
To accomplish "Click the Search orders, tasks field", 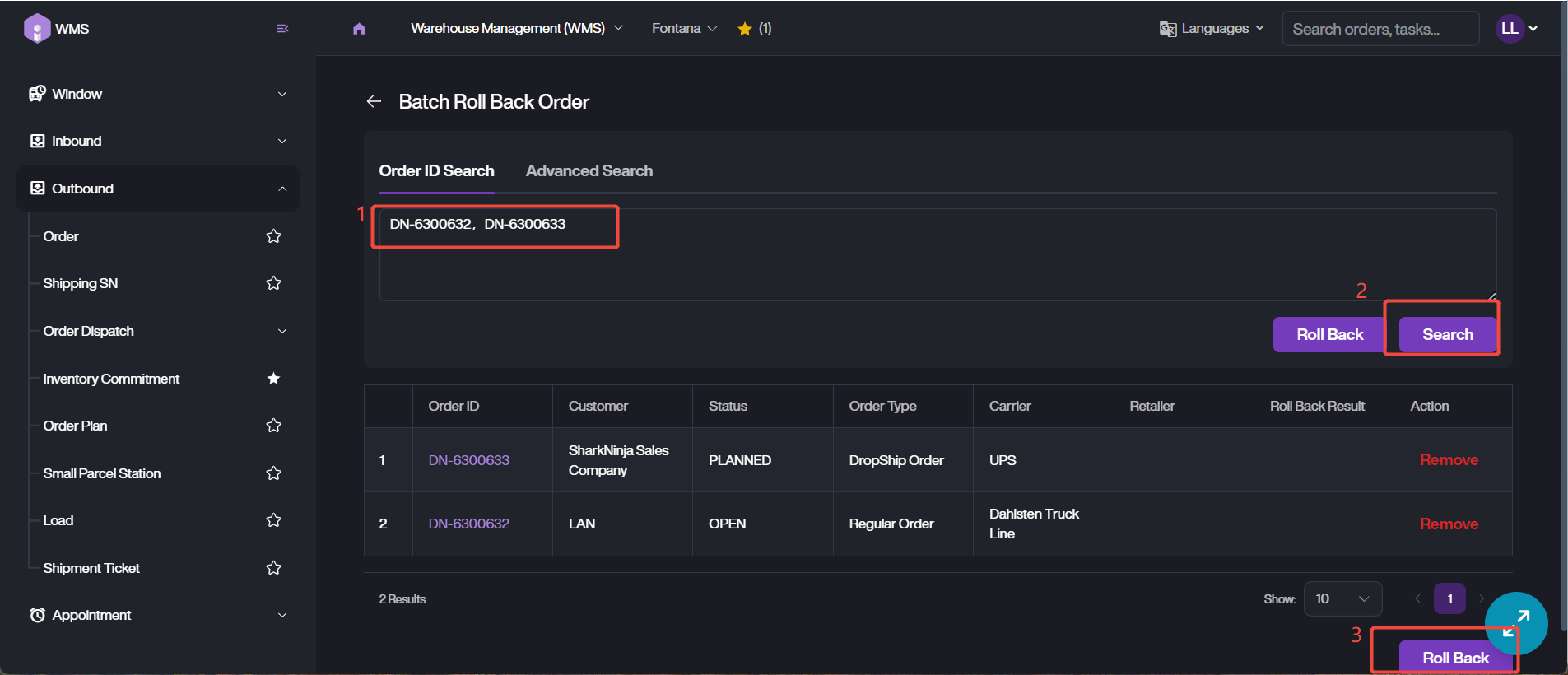I will (x=1380, y=29).
